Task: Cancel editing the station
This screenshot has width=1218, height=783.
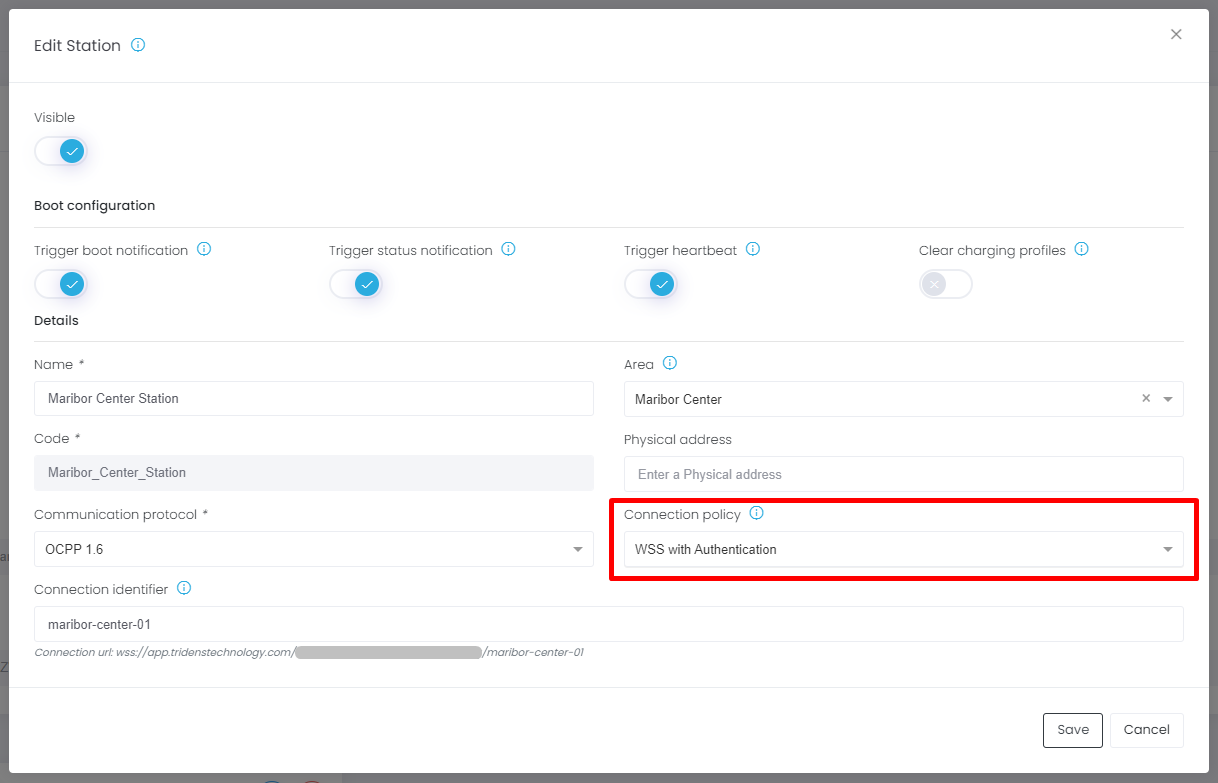Action: pyautogui.click(x=1146, y=730)
